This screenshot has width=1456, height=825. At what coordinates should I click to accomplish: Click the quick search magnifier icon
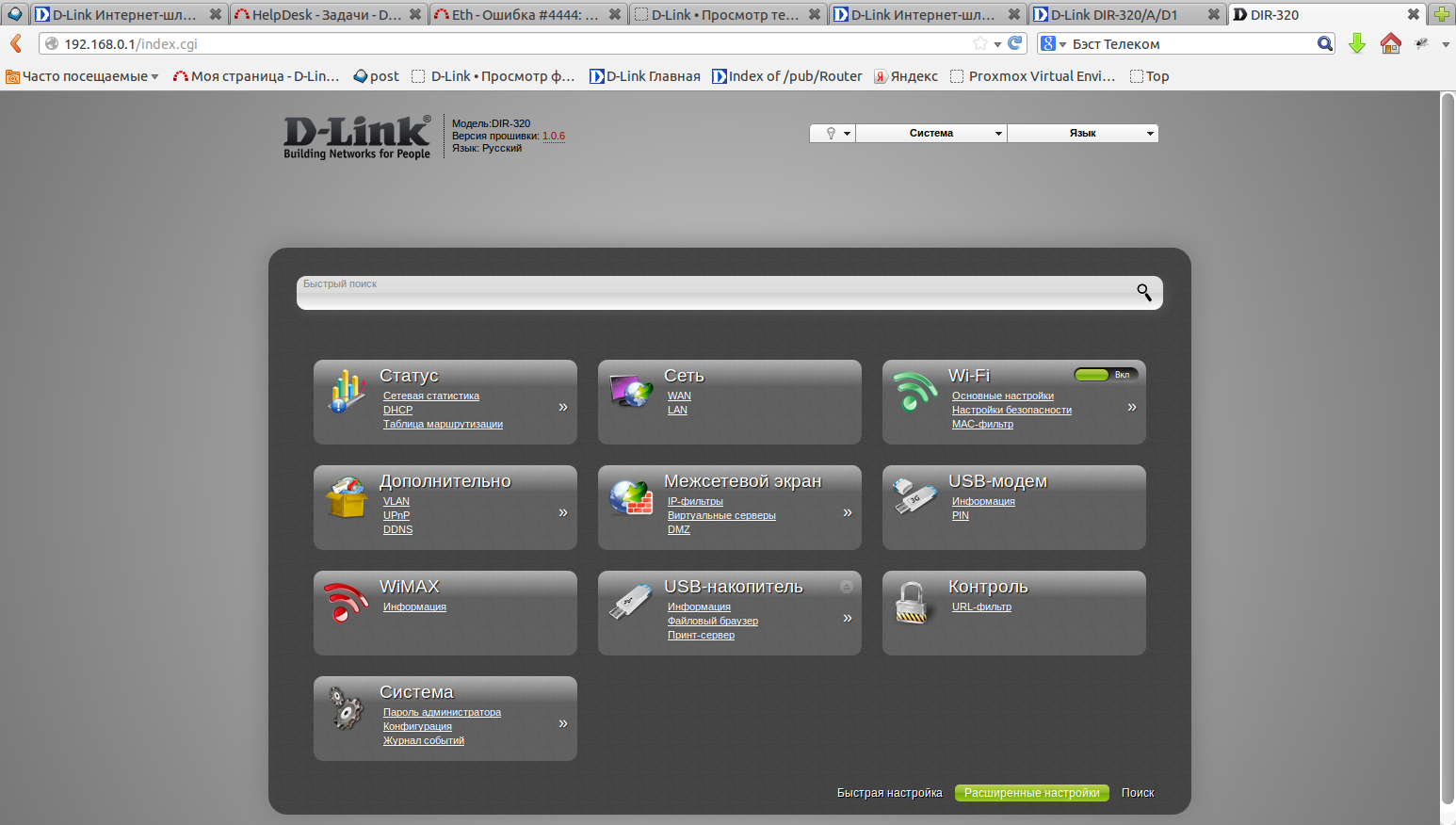(x=1144, y=292)
